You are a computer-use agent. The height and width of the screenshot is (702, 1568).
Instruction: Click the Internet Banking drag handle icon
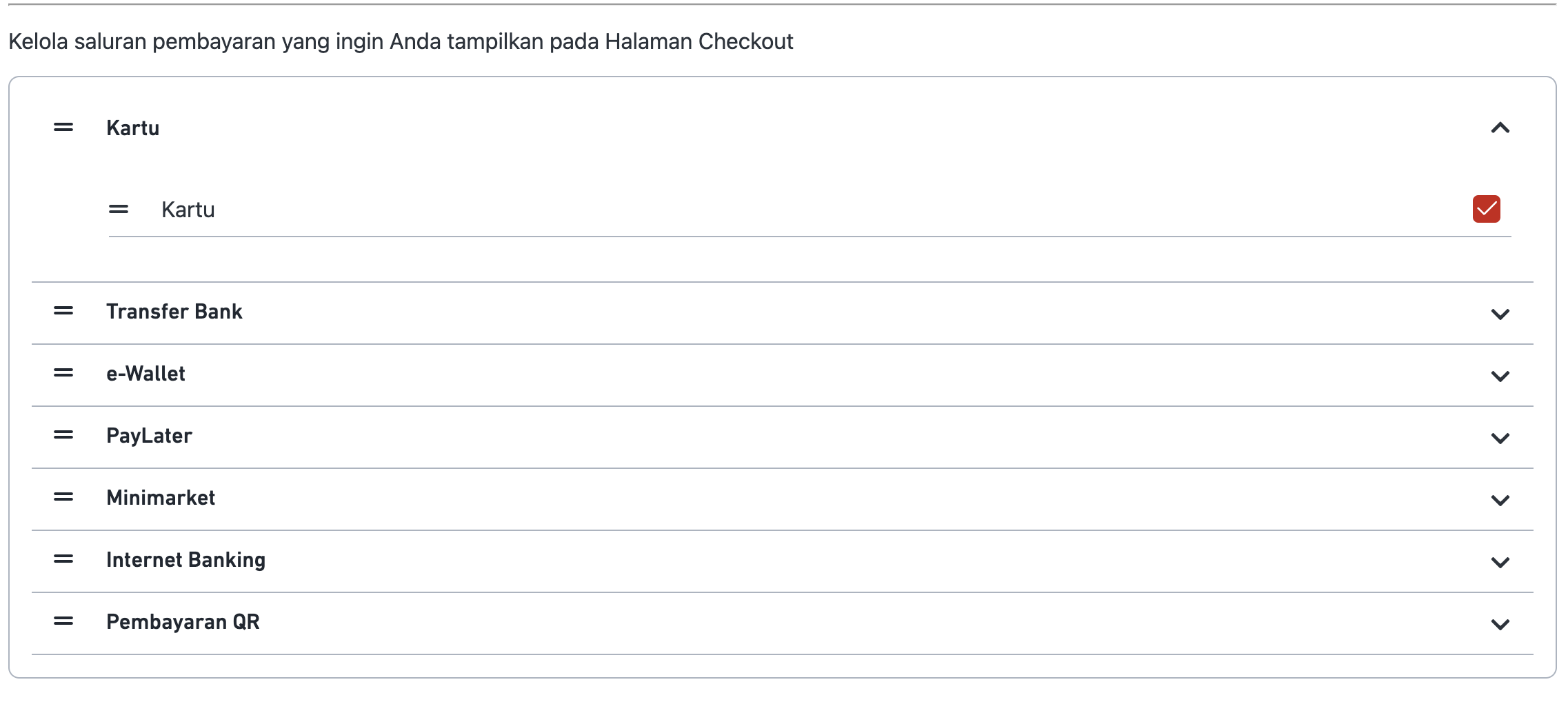[63, 560]
